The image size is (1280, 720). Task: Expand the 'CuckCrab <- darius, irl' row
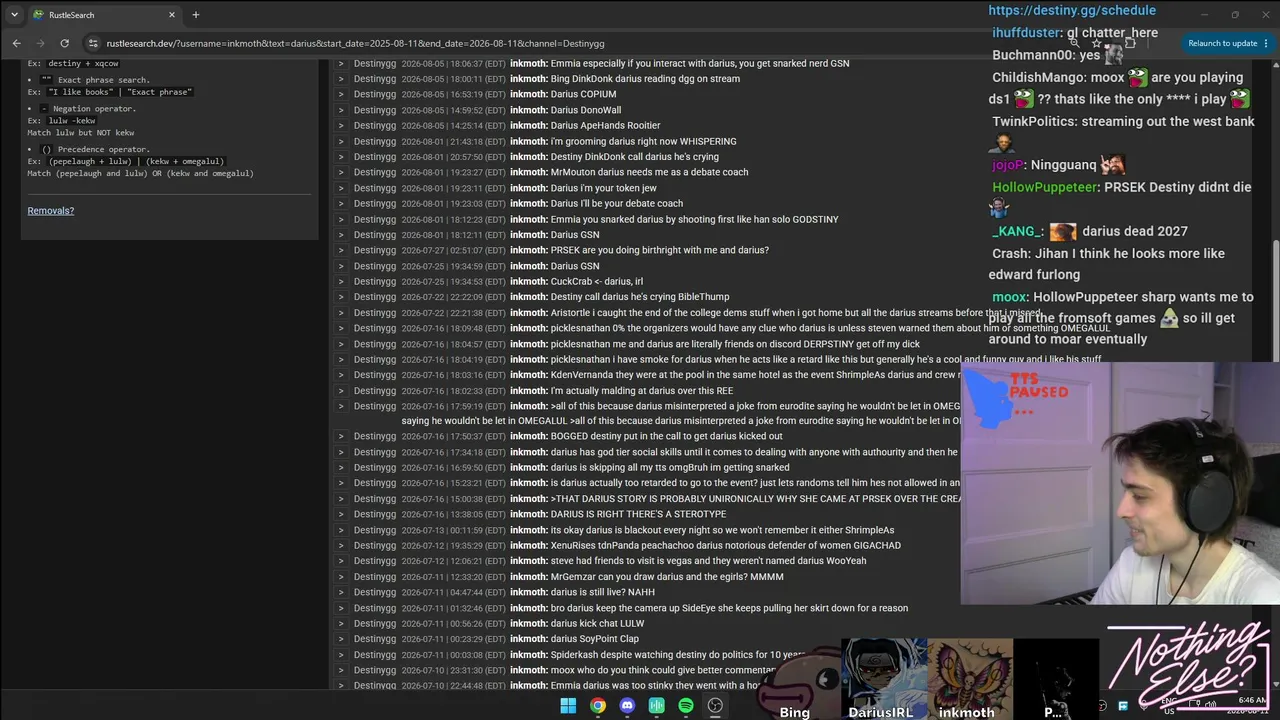click(340, 282)
